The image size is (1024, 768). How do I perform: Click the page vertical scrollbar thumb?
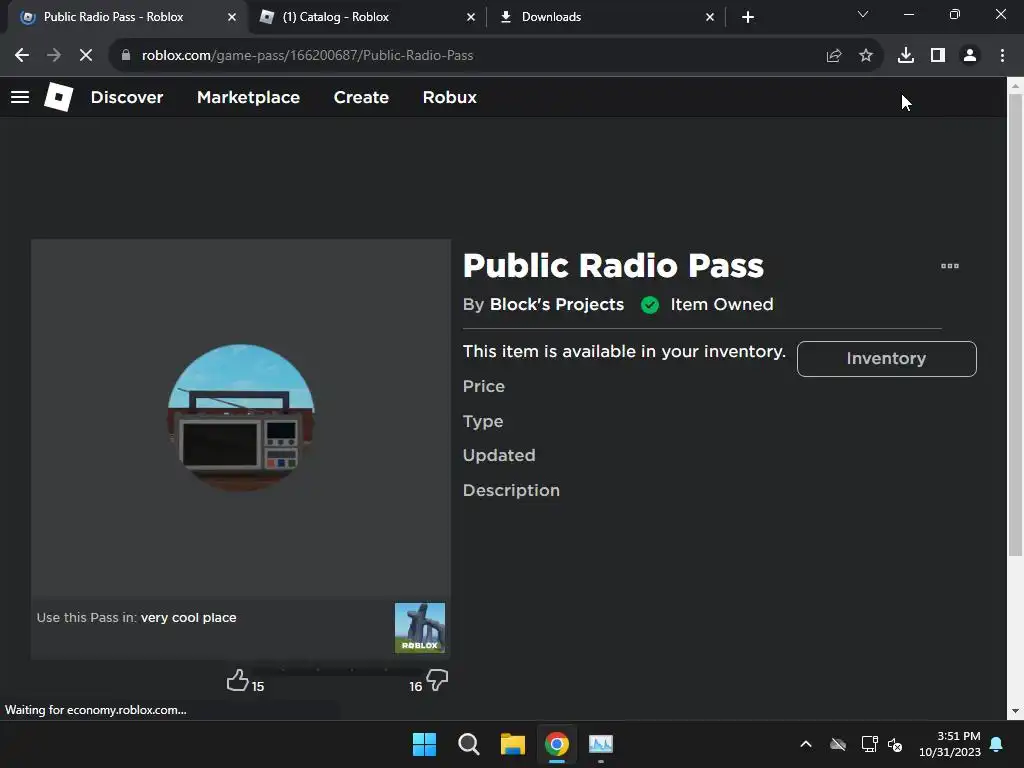coord(1015,325)
